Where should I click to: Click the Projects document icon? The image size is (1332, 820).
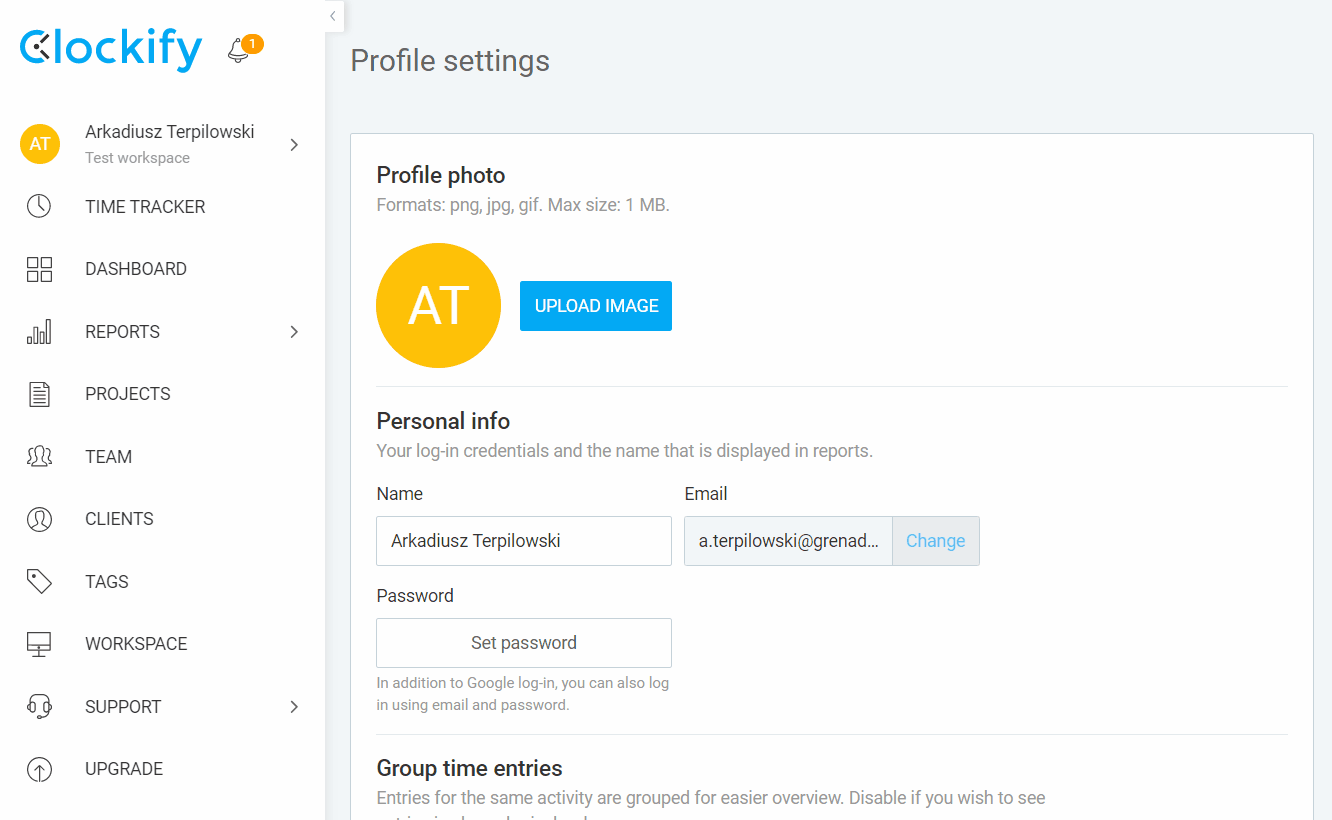pos(39,394)
